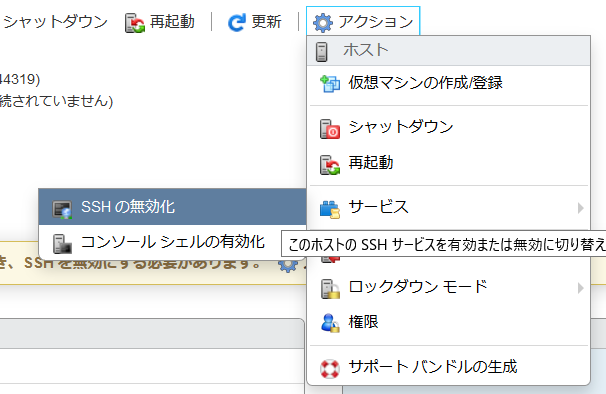This screenshot has width=606, height=394.
Task: Refresh via the 更新 toolbar label
Action: coord(266,22)
